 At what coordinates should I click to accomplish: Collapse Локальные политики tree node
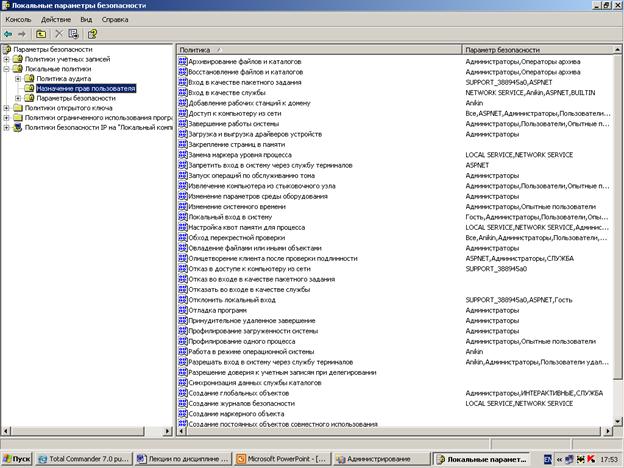click(6, 69)
